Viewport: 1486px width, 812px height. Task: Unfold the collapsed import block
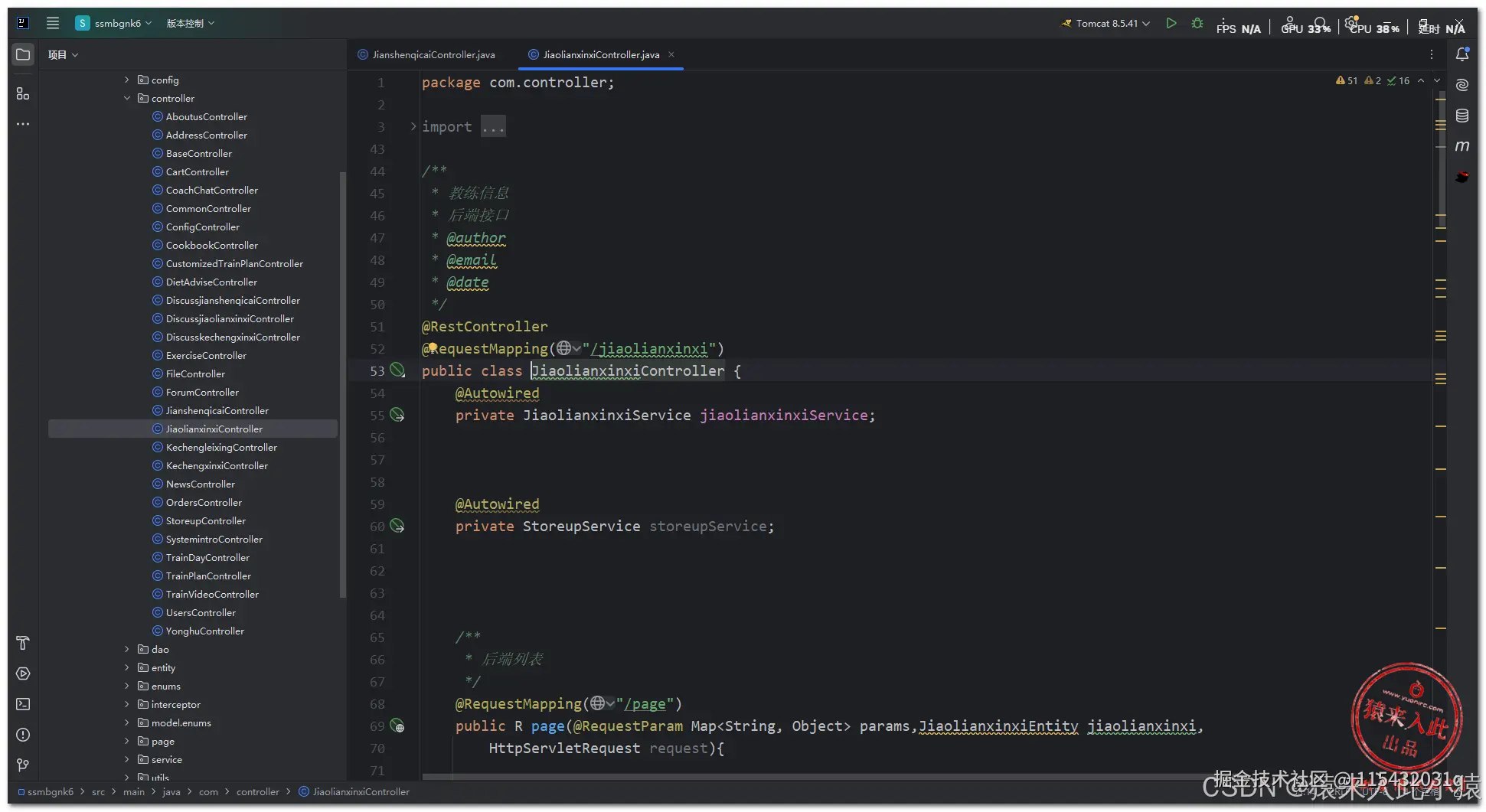coord(413,126)
